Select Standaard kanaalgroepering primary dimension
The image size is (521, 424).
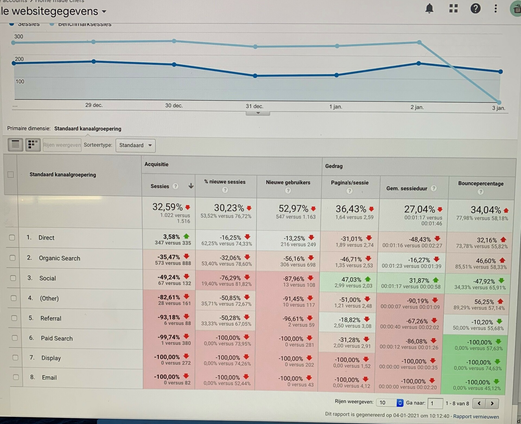point(88,129)
